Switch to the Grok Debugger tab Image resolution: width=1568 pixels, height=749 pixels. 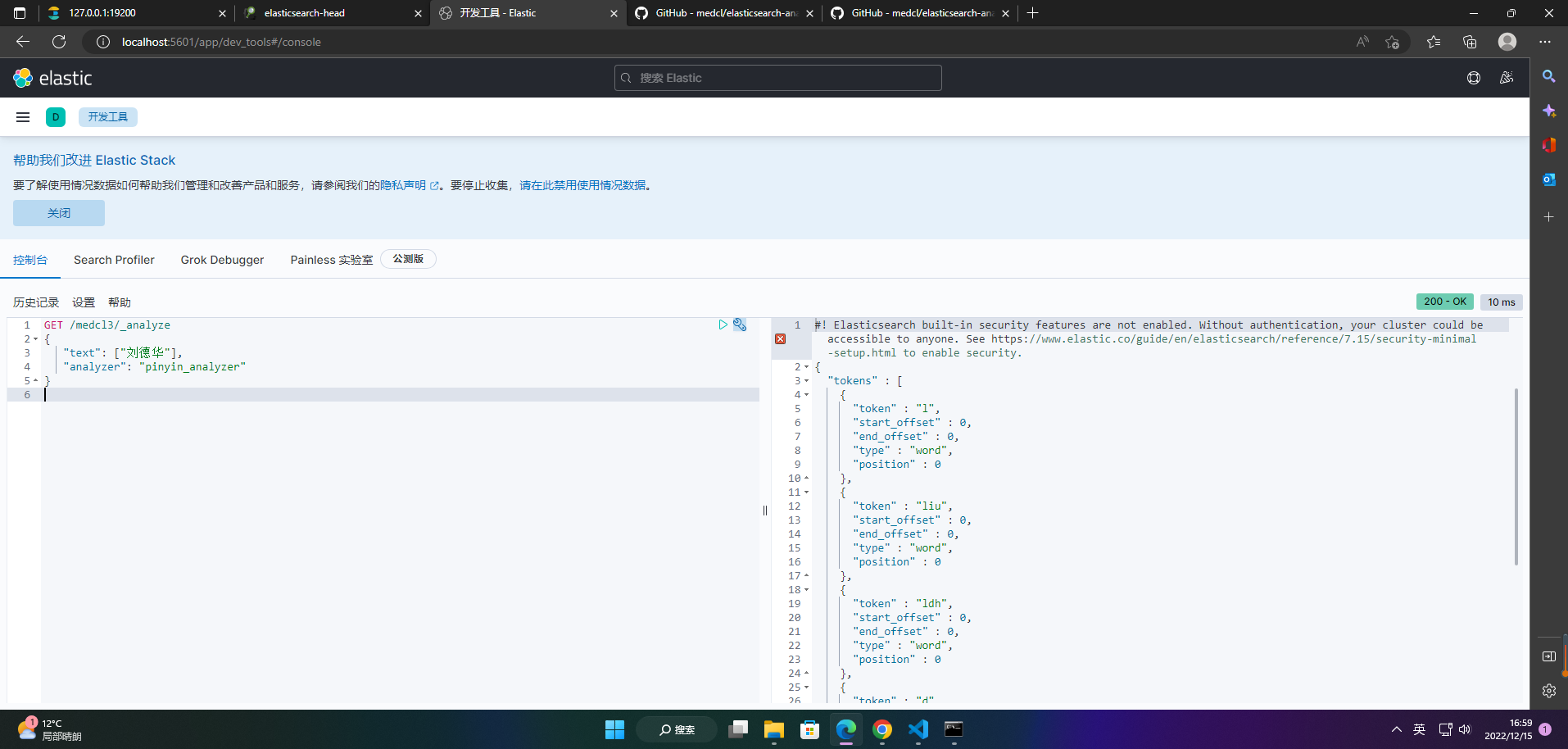pyautogui.click(x=222, y=260)
